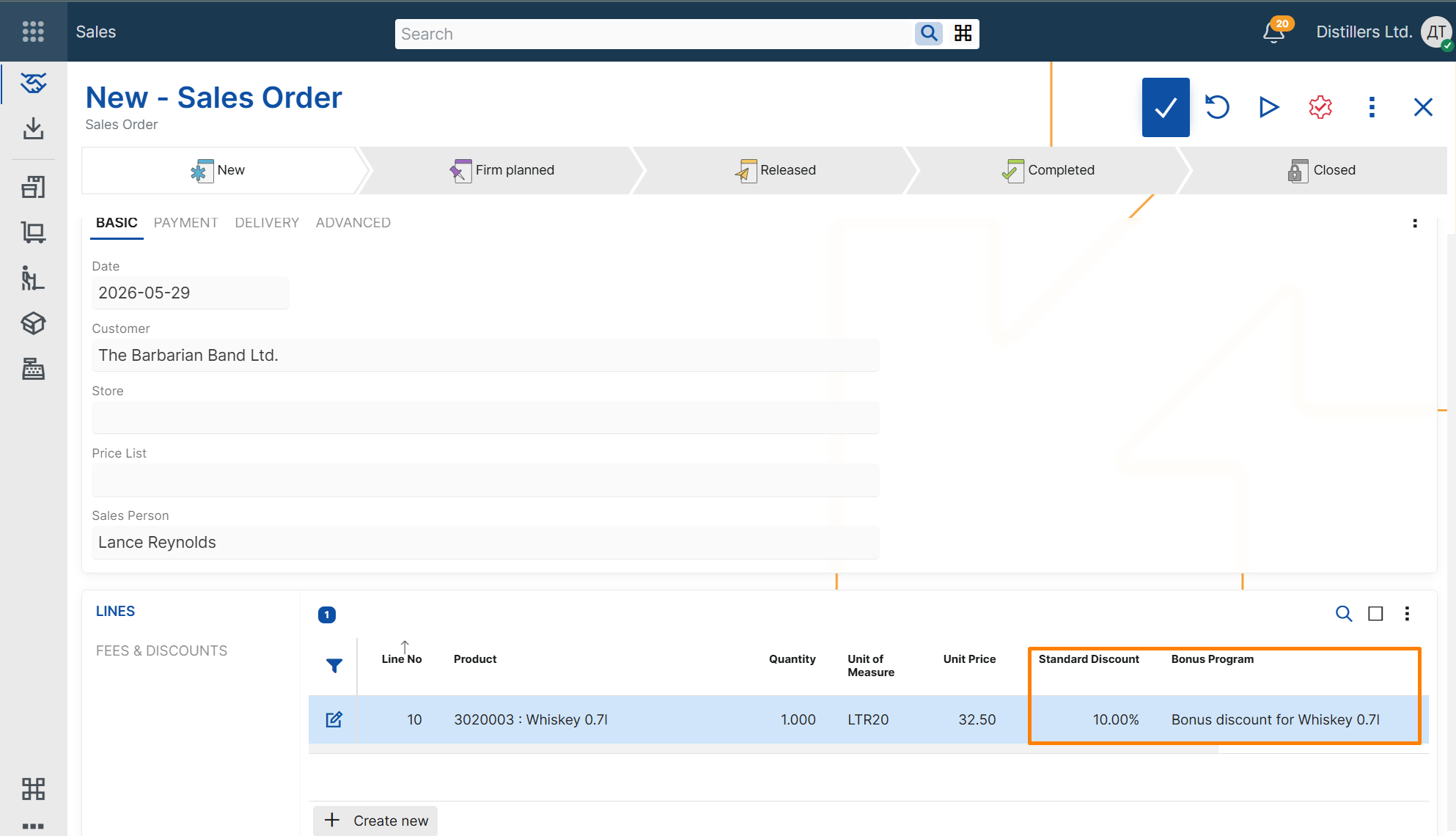Select the FEES & DISCOUNTS section

pyautogui.click(x=161, y=651)
